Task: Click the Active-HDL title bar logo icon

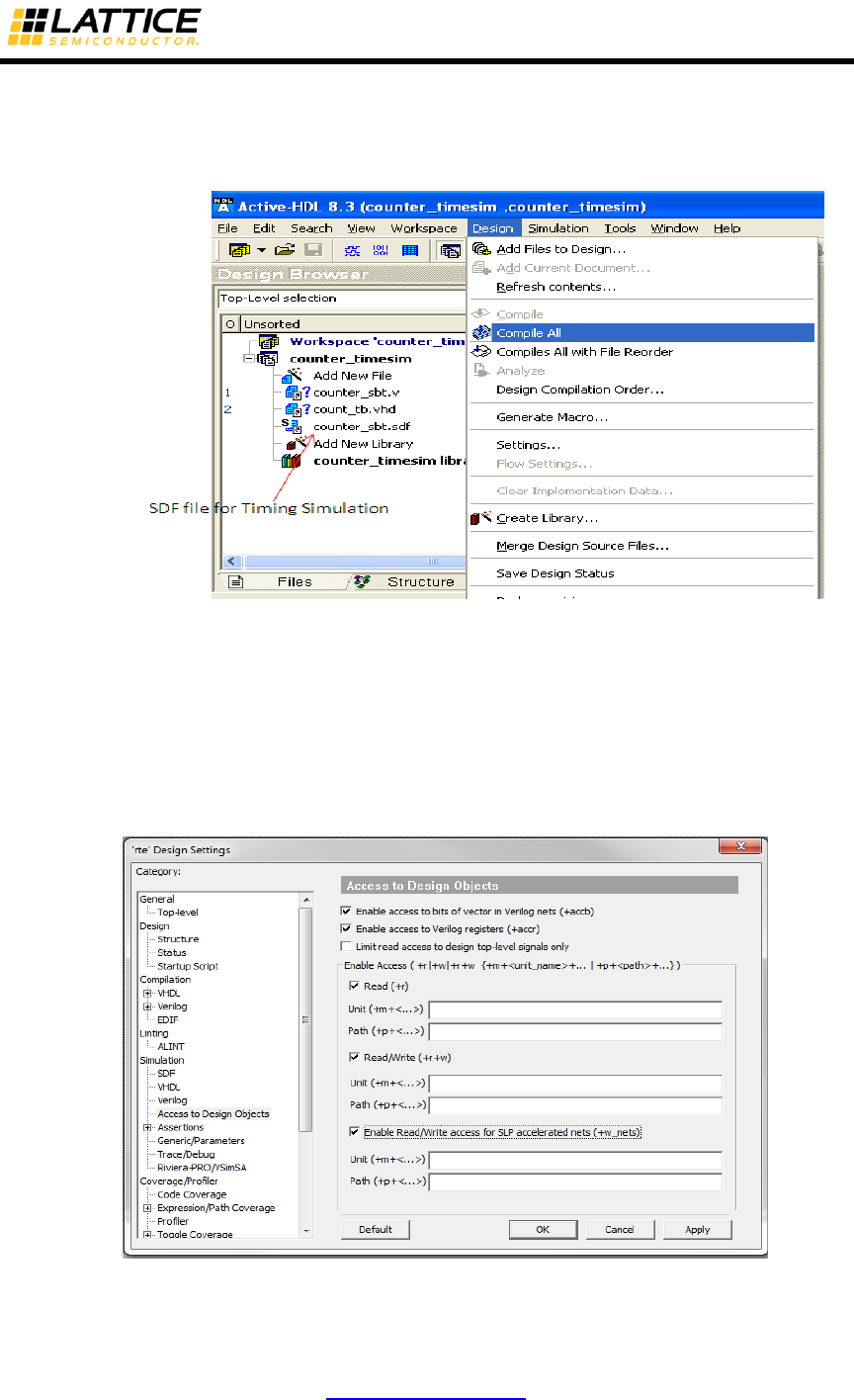Action: 225,205
